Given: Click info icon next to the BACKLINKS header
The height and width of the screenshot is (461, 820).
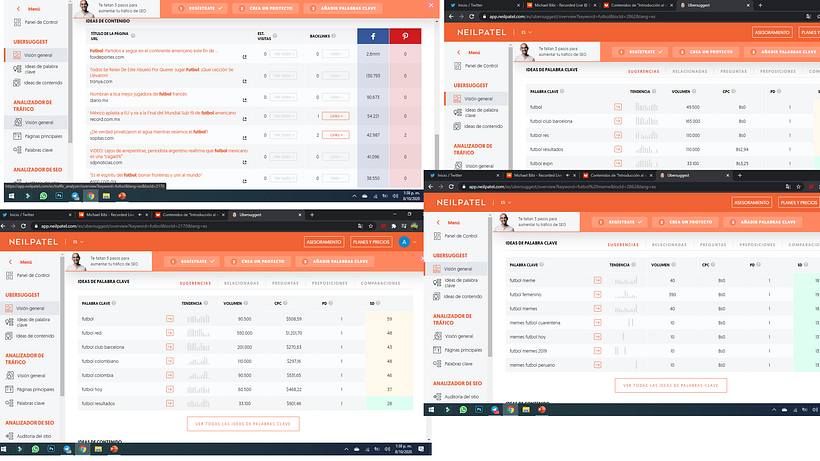Looking at the screenshot, I should 334,36.
